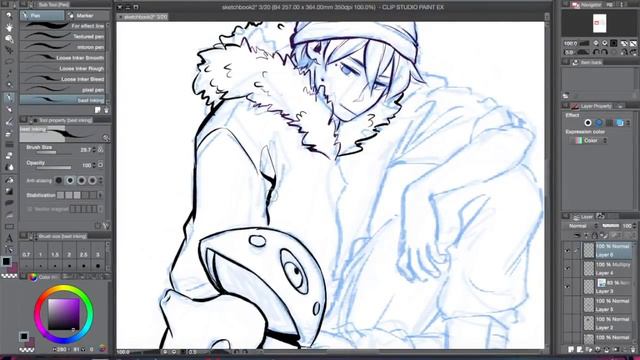Open the Expression color dropdown

(x=589, y=140)
